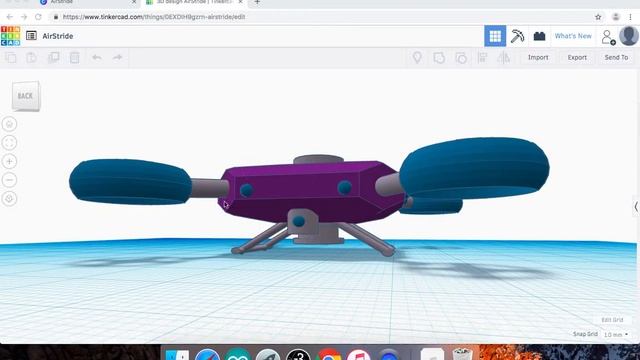Toggle the orthographic/perspective view button
Viewport: 640px width, 360px height.
point(9,199)
